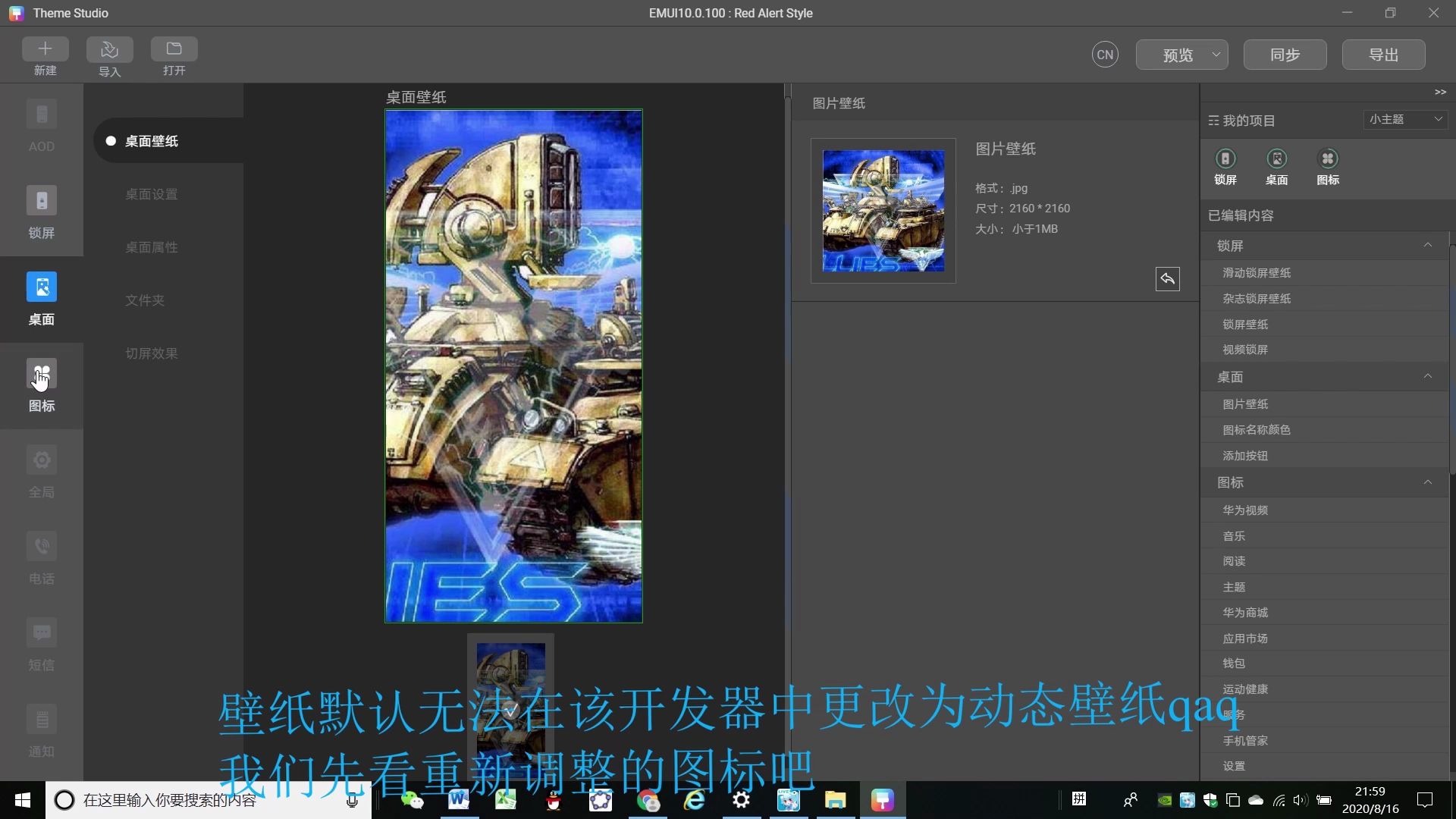Open 音乐 in icon list
The image size is (1456, 819).
tap(1324, 536)
